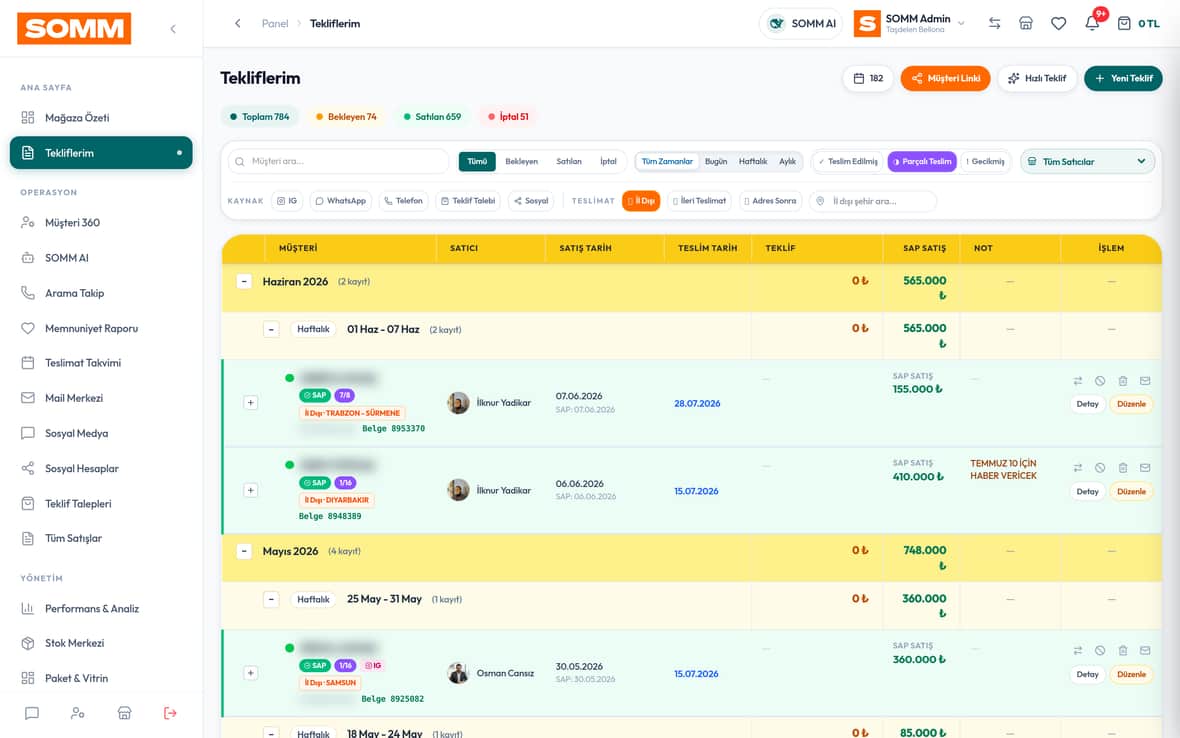Click mail icon on Diyarbakır row
This screenshot has height=738, width=1180.
(x=1145, y=468)
